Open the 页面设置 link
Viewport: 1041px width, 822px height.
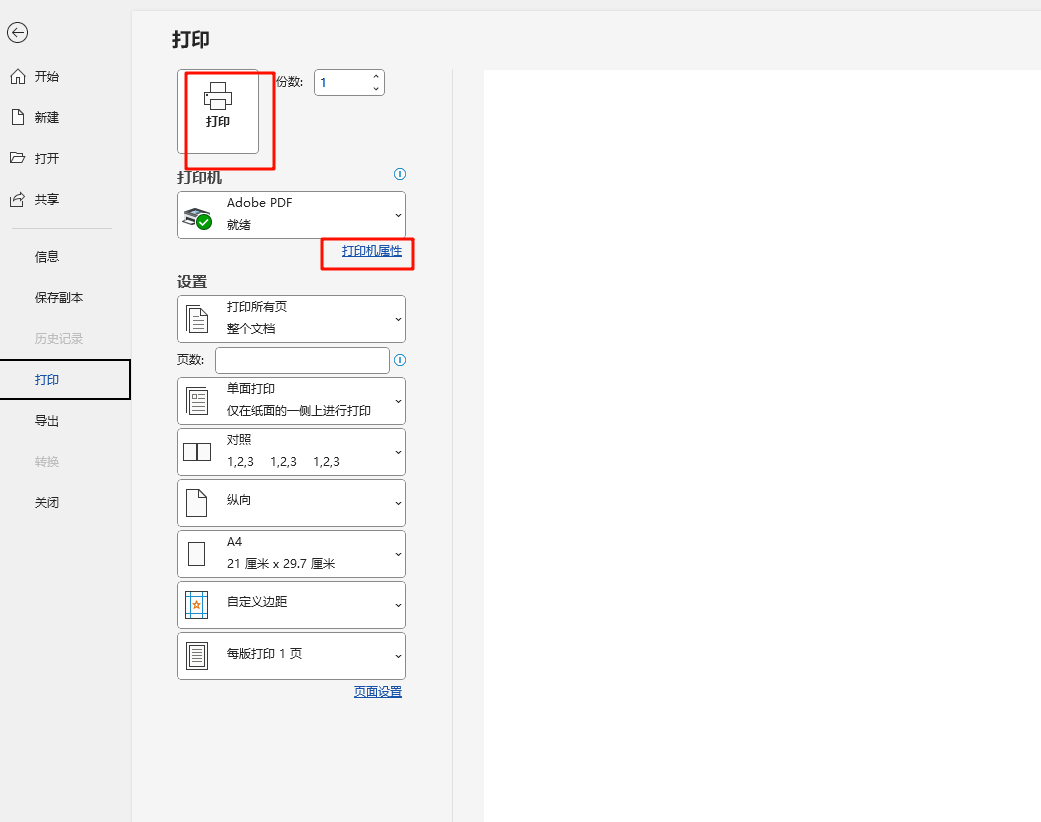378,692
